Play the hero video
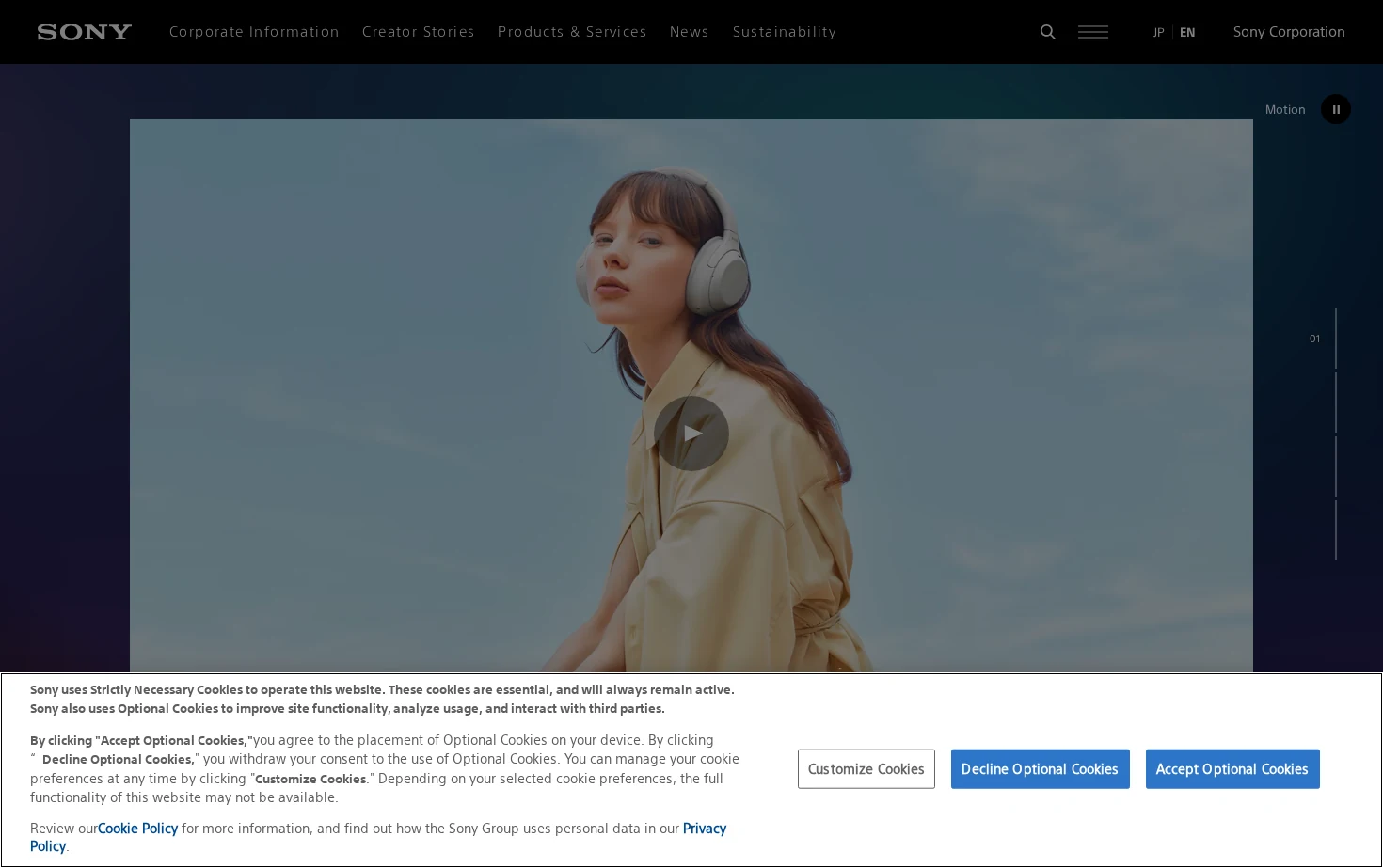Screen dimensions: 1383x868 point(691,434)
